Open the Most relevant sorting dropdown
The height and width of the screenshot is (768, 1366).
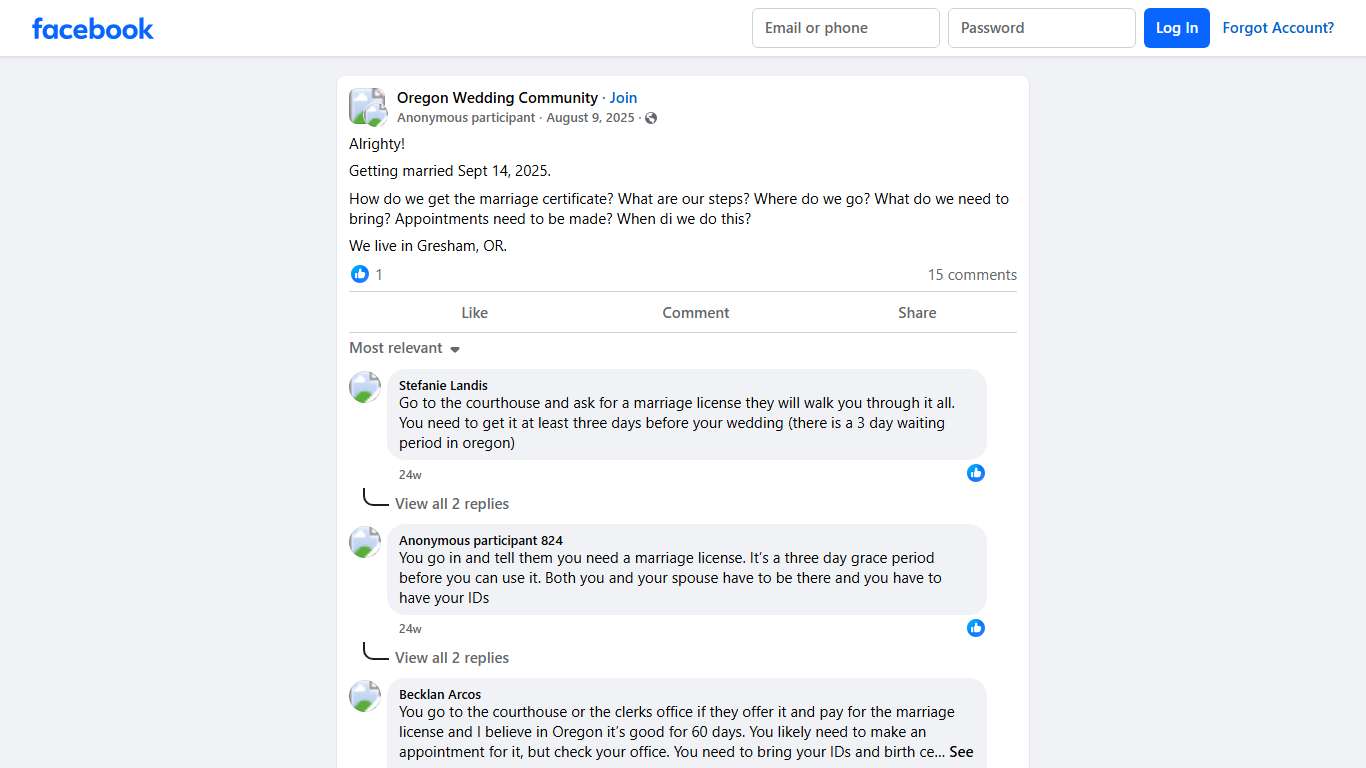404,348
